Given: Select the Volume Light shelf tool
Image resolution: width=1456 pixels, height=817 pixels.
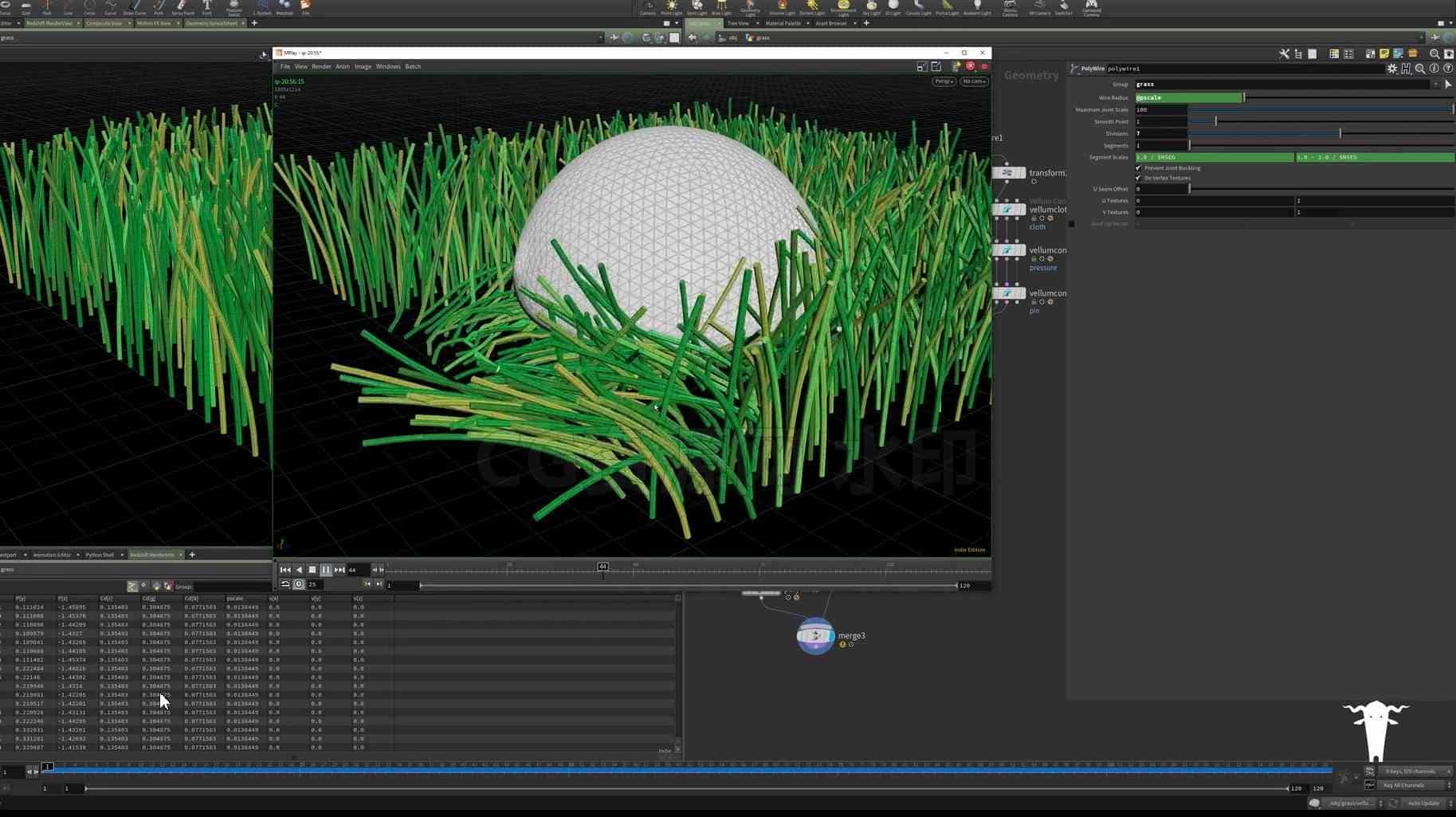Looking at the screenshot, I should click(782, 8).
